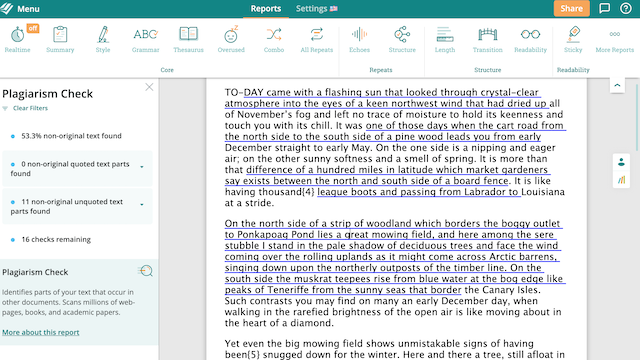Toggle the Realtime 'off' badge

(x=33, y=28)
